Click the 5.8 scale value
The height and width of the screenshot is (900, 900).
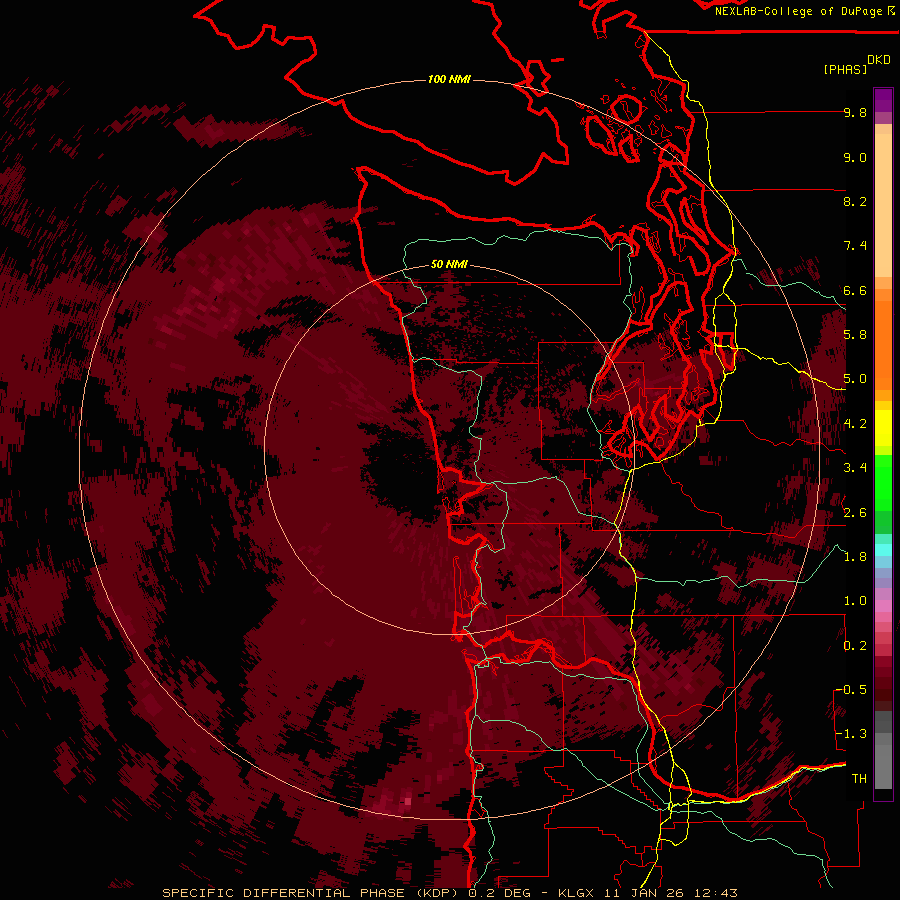coord(855,335)
